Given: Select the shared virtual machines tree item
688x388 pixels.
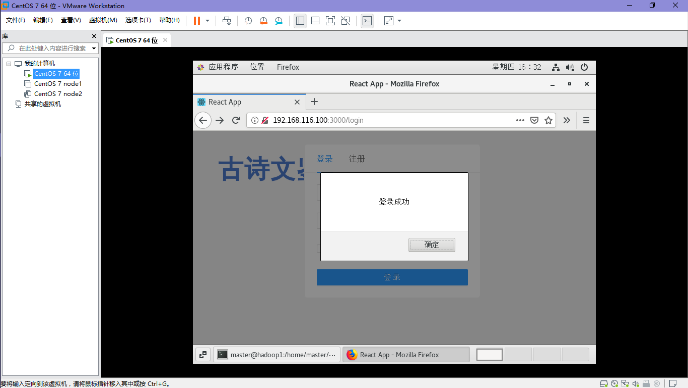Looking at the screenshot, I should 42,104.
